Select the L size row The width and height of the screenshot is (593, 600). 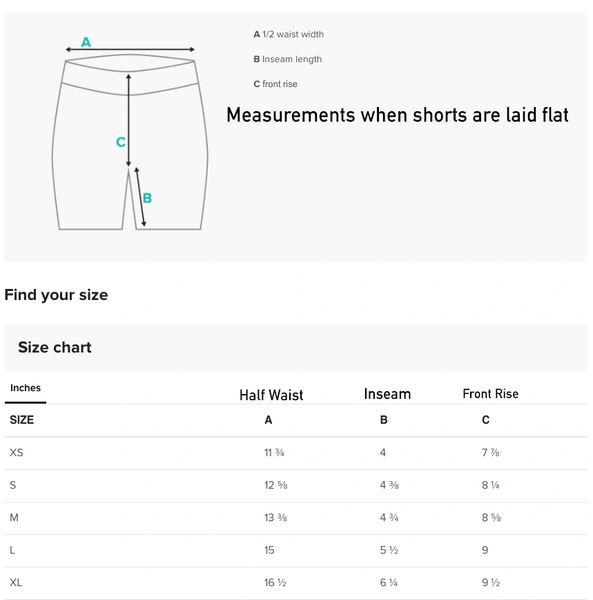coord(296,550)
